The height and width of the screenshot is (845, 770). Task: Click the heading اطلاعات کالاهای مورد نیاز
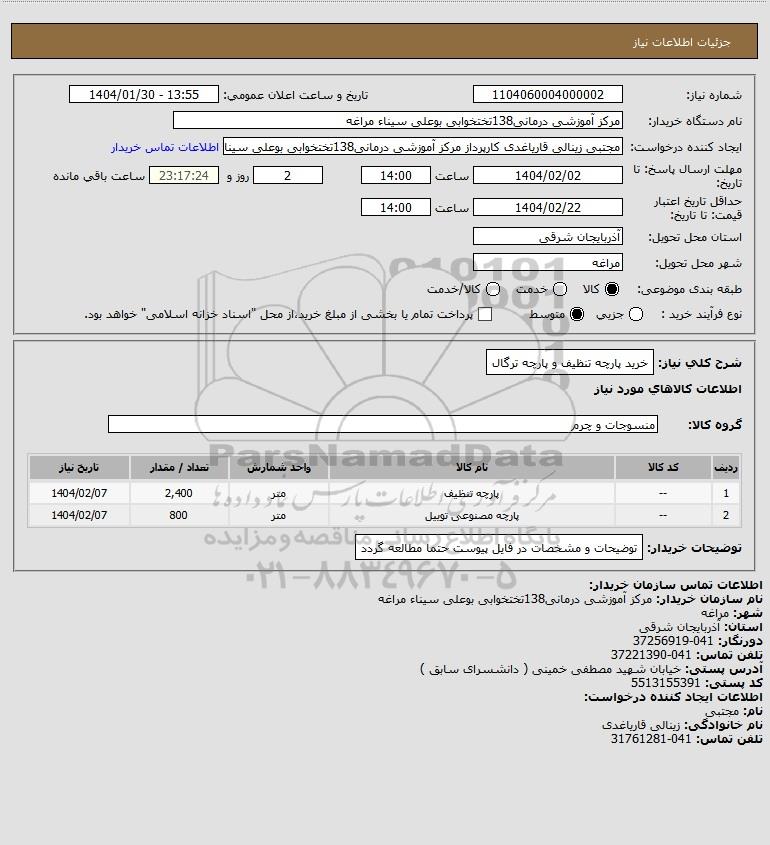668,389
